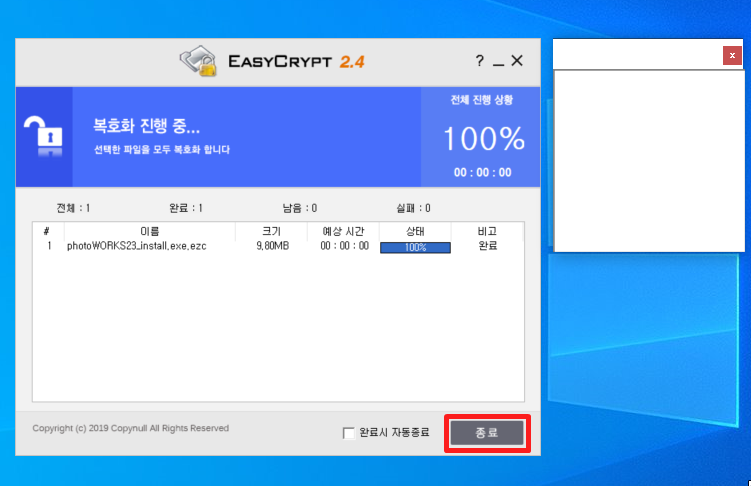751x486 pixels.
Task: Click the 실패 : 0 counter
Action: (x=413, y=208)
